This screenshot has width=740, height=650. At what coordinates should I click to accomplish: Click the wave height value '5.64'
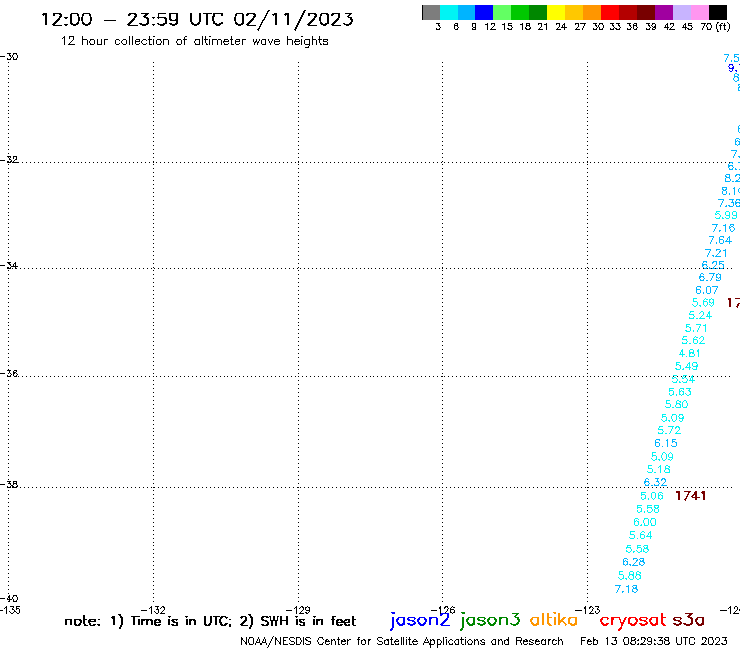click(x=640, y=535)
